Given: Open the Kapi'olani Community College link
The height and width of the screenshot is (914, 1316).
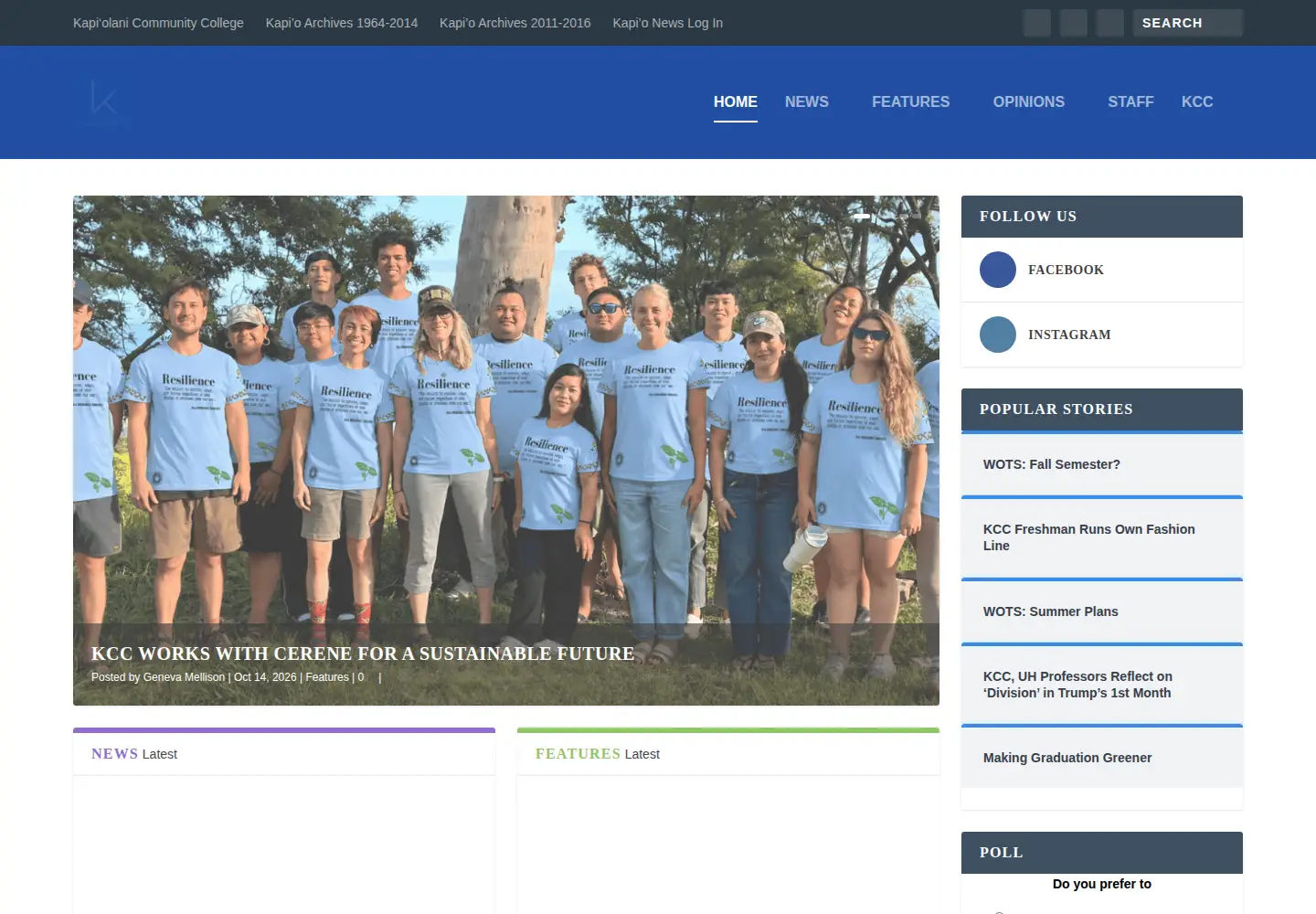Looking at the screenshot, I should 158,23.
